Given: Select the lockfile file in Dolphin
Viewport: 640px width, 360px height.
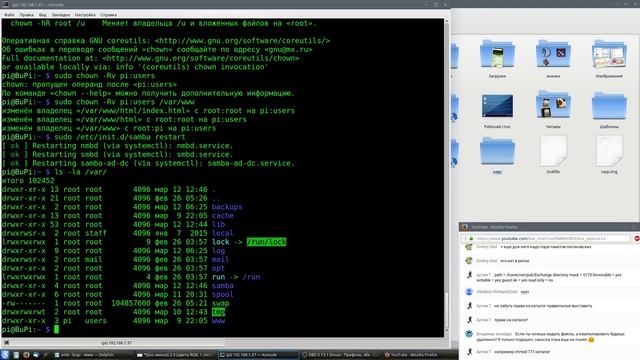Looking at the screenshot, I should pos(553,155).
